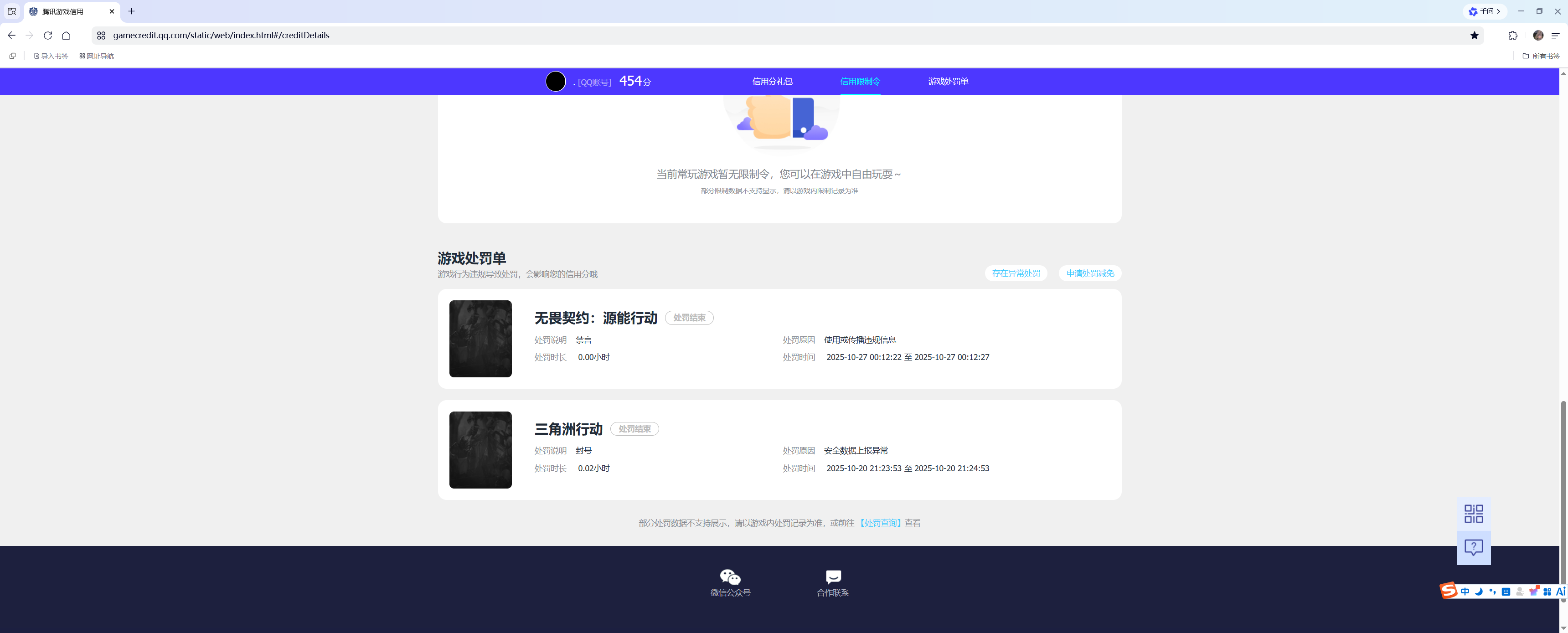Open the browser main menu icon
The width and height of the screenshot is (1568, 633).
[x=1555, y=35]
